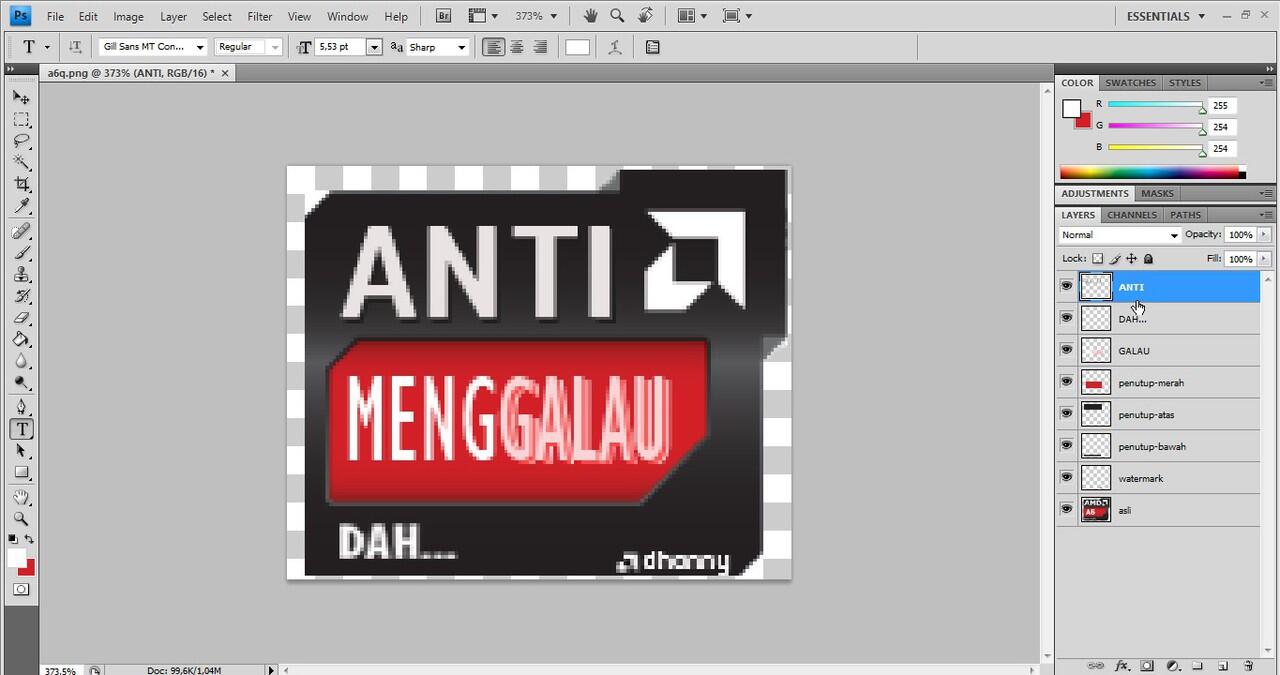Screen dimensions: 1280x675
Task: Open the ESSENTIALS workspace dropdown
Action: [1166, 16]
